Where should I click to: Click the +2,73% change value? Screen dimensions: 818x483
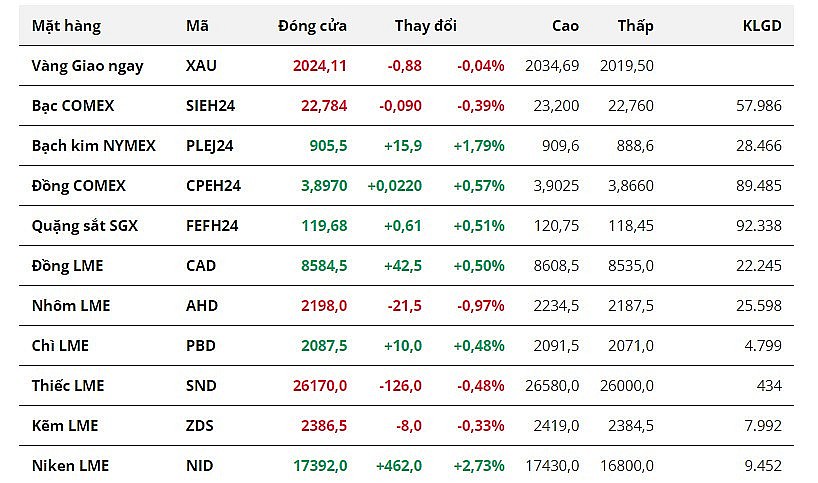pyautogui.click(x=479, y=466)
